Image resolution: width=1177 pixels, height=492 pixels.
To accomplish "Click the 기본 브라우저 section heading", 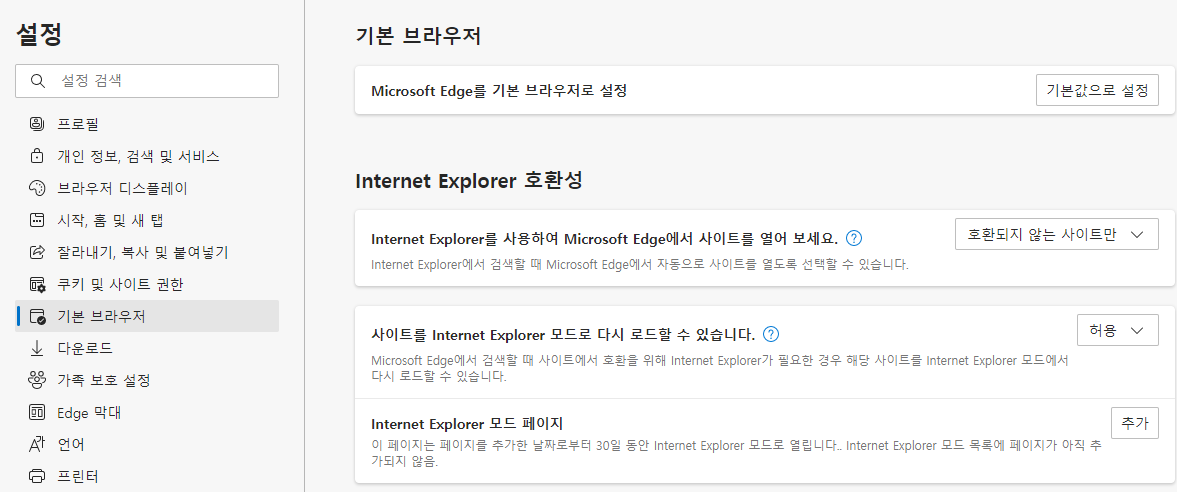I will pos(418,36).
